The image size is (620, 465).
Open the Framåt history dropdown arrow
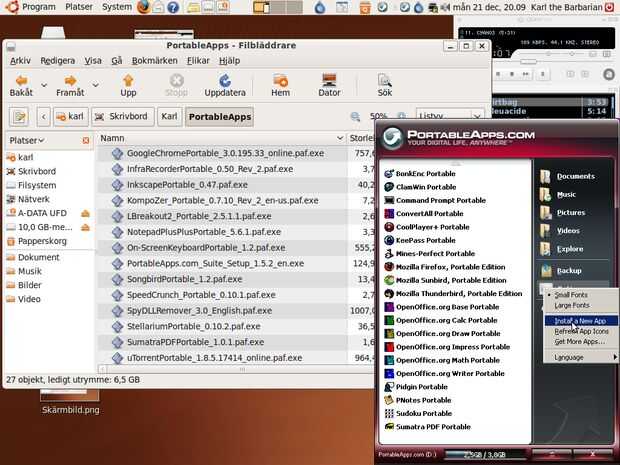coord(95,85)
